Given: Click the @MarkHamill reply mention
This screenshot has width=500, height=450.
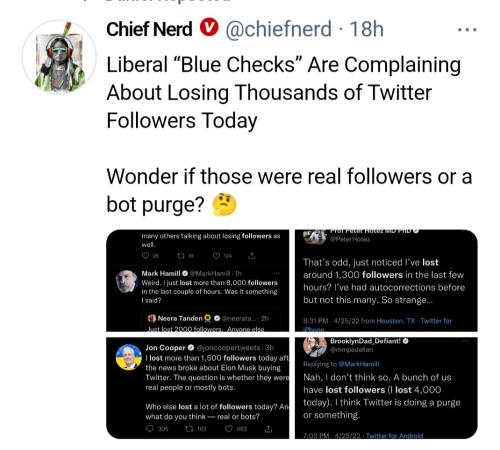Looking at the screenshot, I should pos(359,364).
